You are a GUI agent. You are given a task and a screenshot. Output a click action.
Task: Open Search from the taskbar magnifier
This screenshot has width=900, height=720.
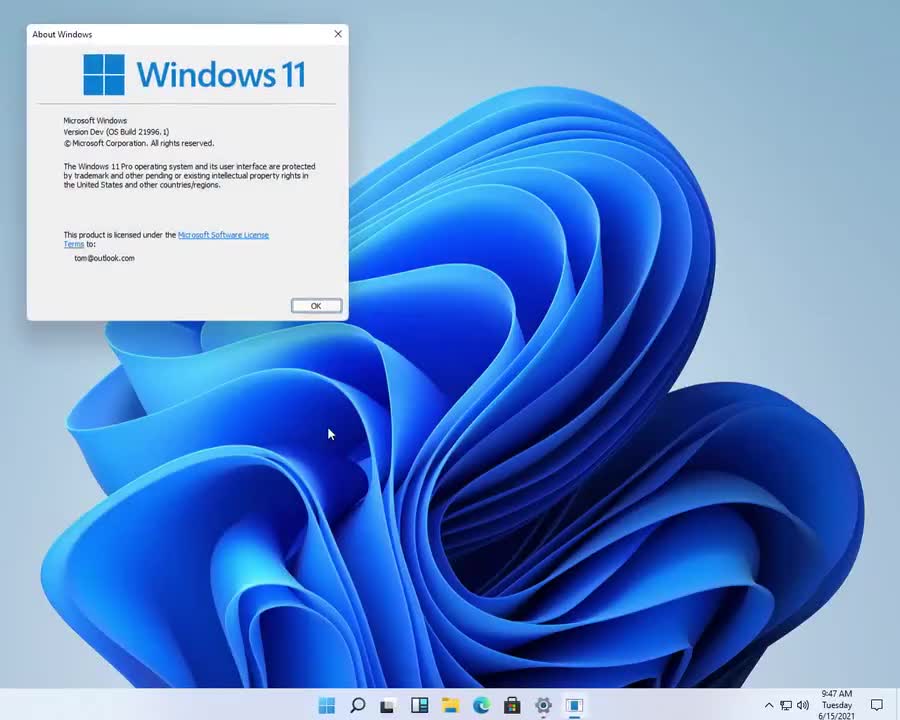pyautogui.click(x=357, y=705)
